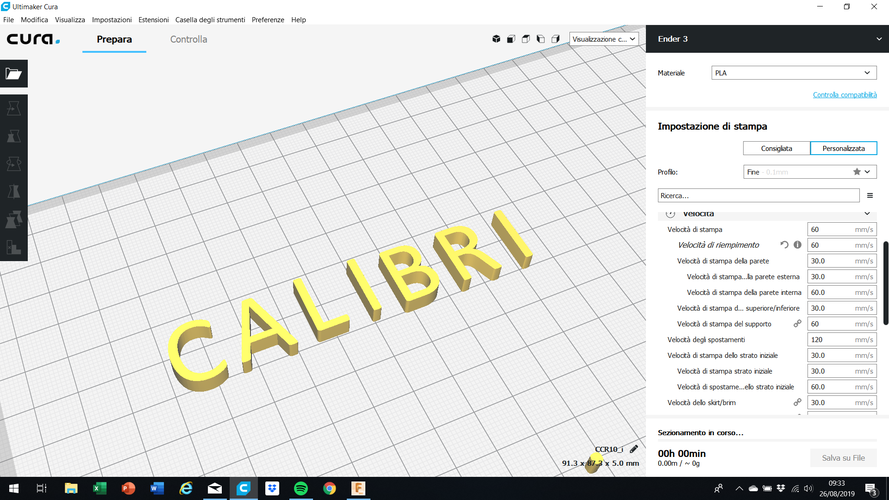
Task: Switch to right side camera view
Action: [556, 39]
